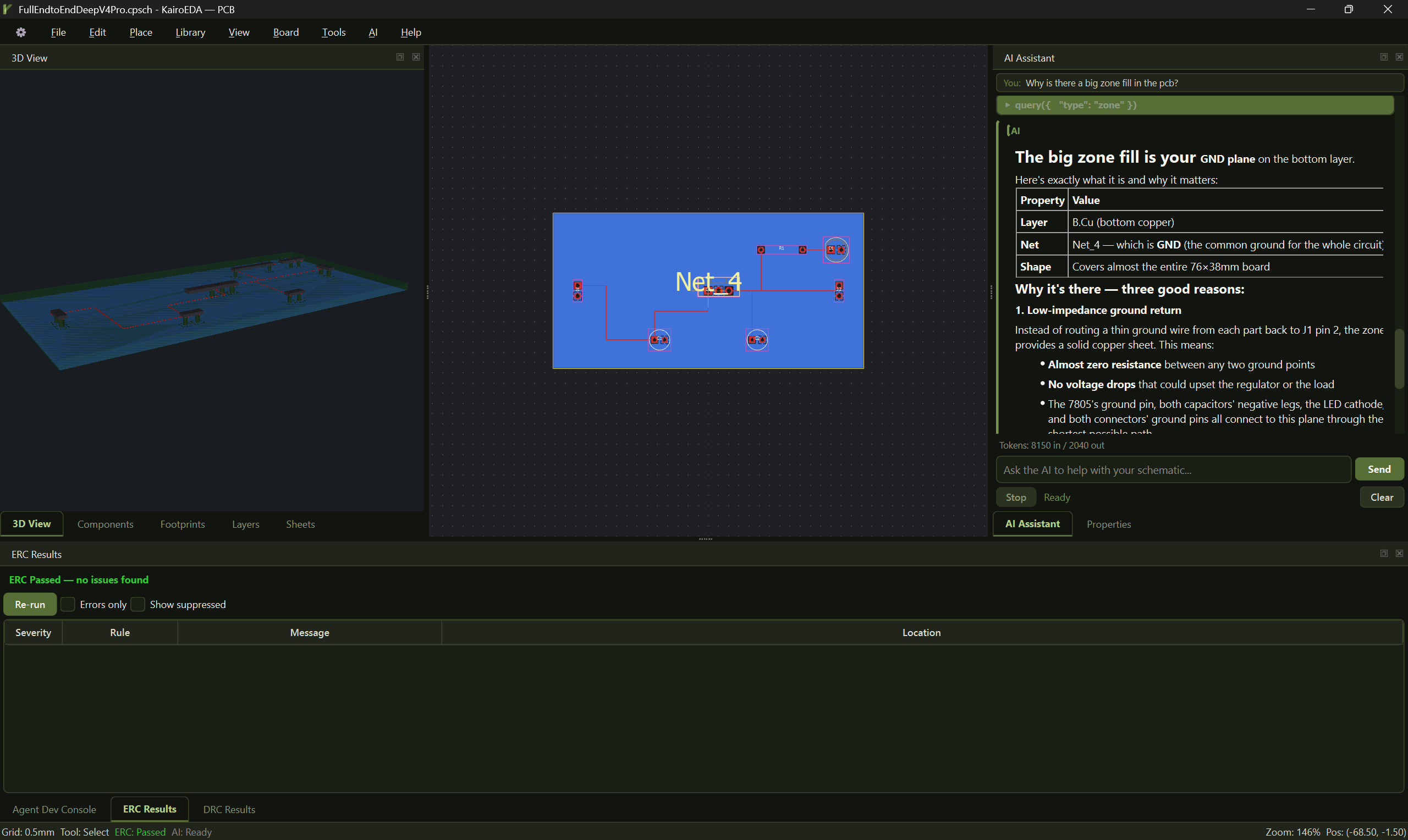Minimize the KairoEDA window

click(x=1310, y=9)
